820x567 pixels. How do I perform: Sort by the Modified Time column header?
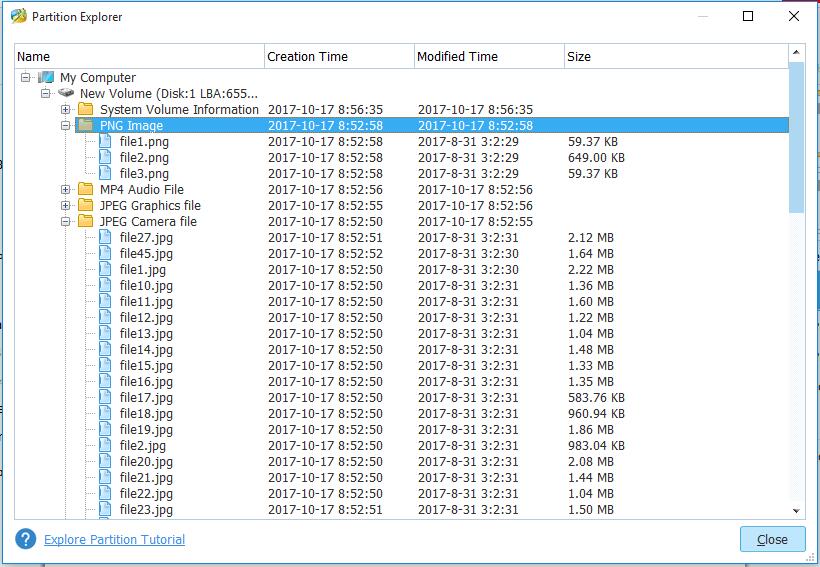488,57
